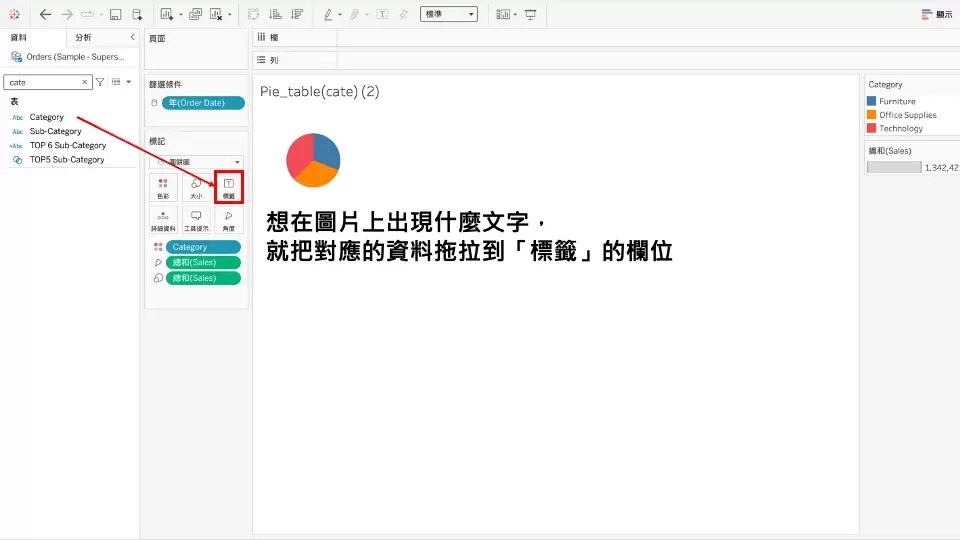This screenshot has width=960, height=540.
Task: Click the undo back arrow
Action: point(45,14)
